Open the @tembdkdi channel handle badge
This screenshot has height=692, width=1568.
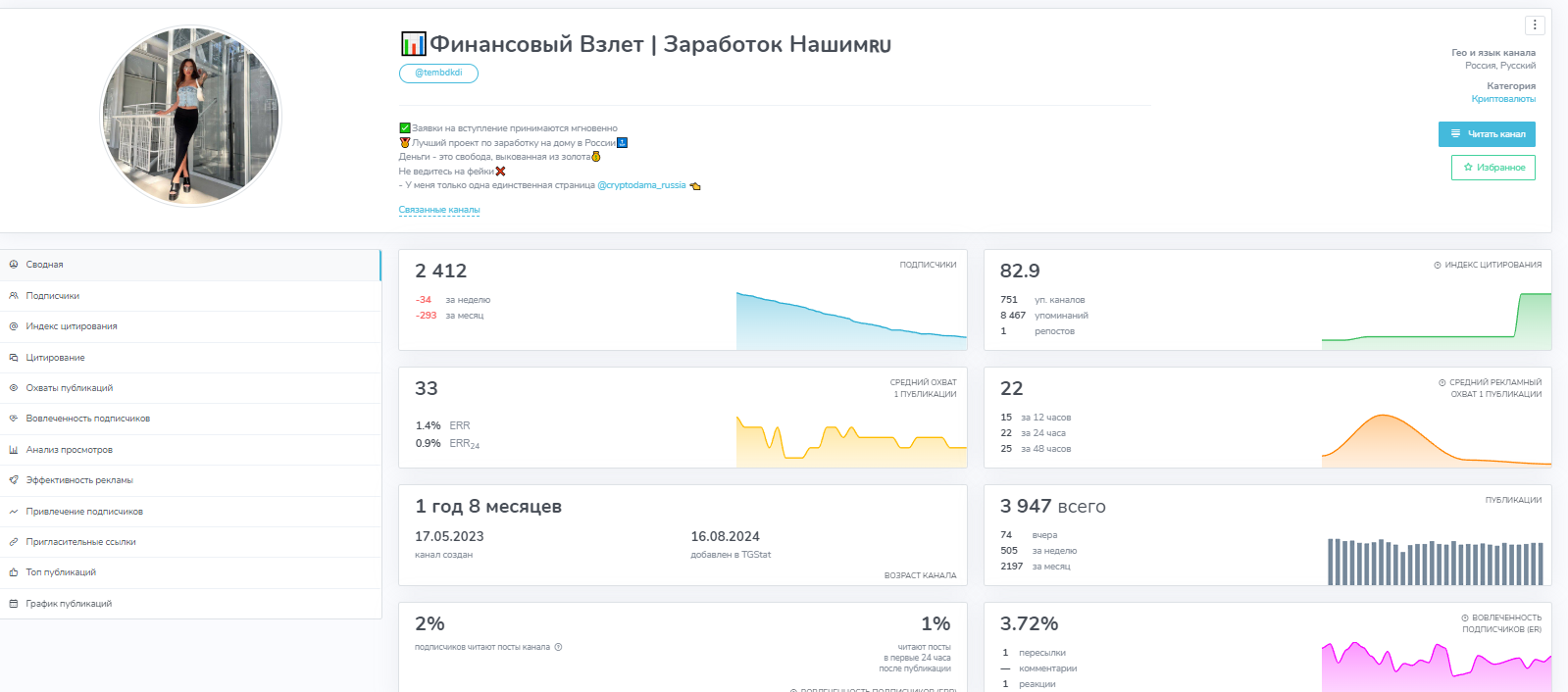coord(438,74)
